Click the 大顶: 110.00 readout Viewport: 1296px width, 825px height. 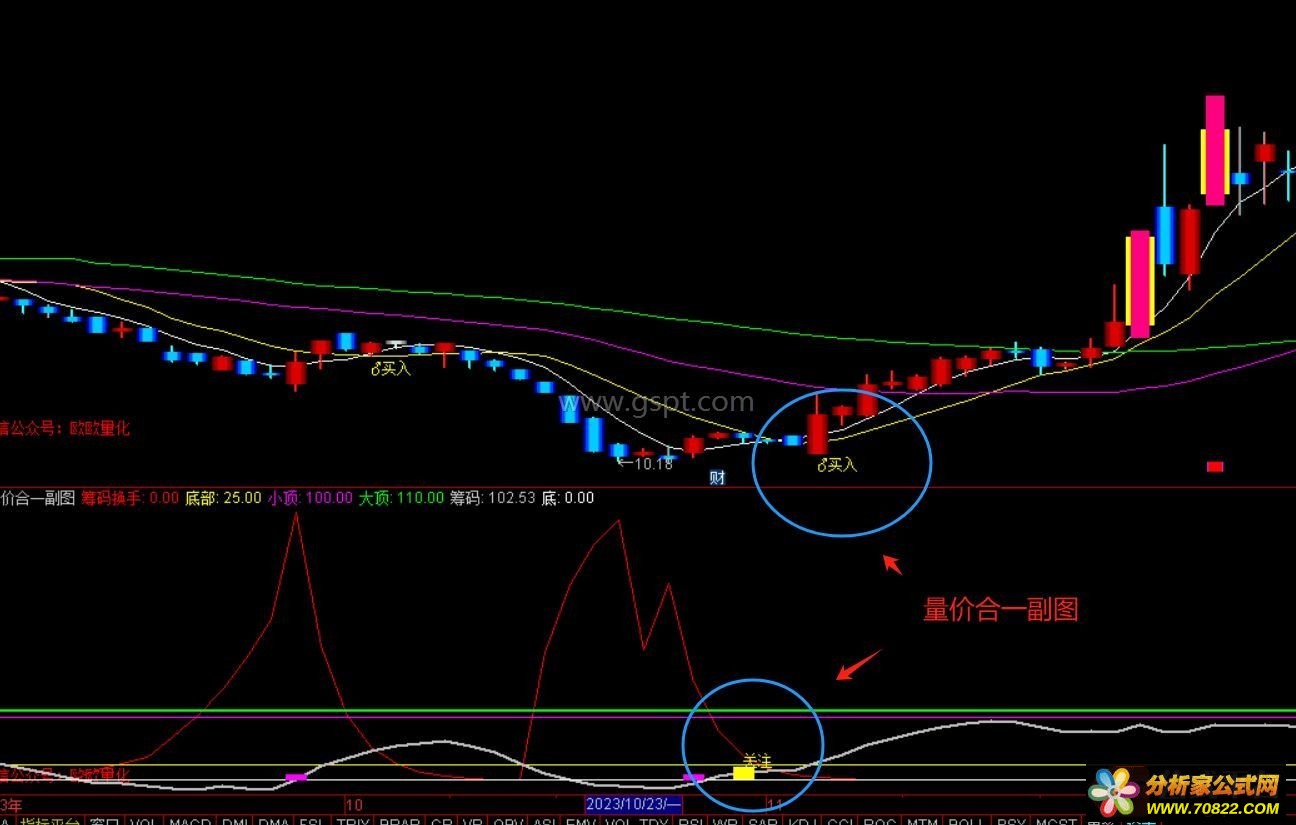pyautogui.click(x=401, y=497)
